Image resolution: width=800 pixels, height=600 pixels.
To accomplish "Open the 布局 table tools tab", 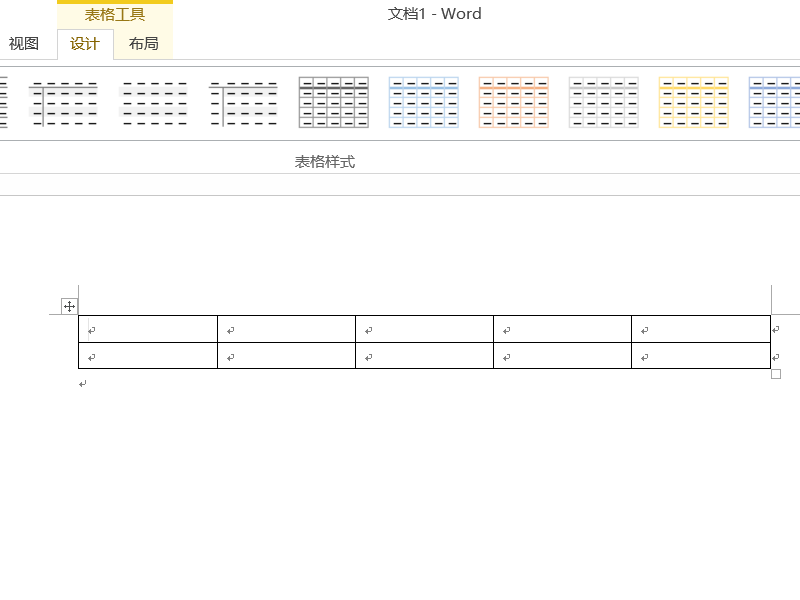I will (x=143, y=44).
